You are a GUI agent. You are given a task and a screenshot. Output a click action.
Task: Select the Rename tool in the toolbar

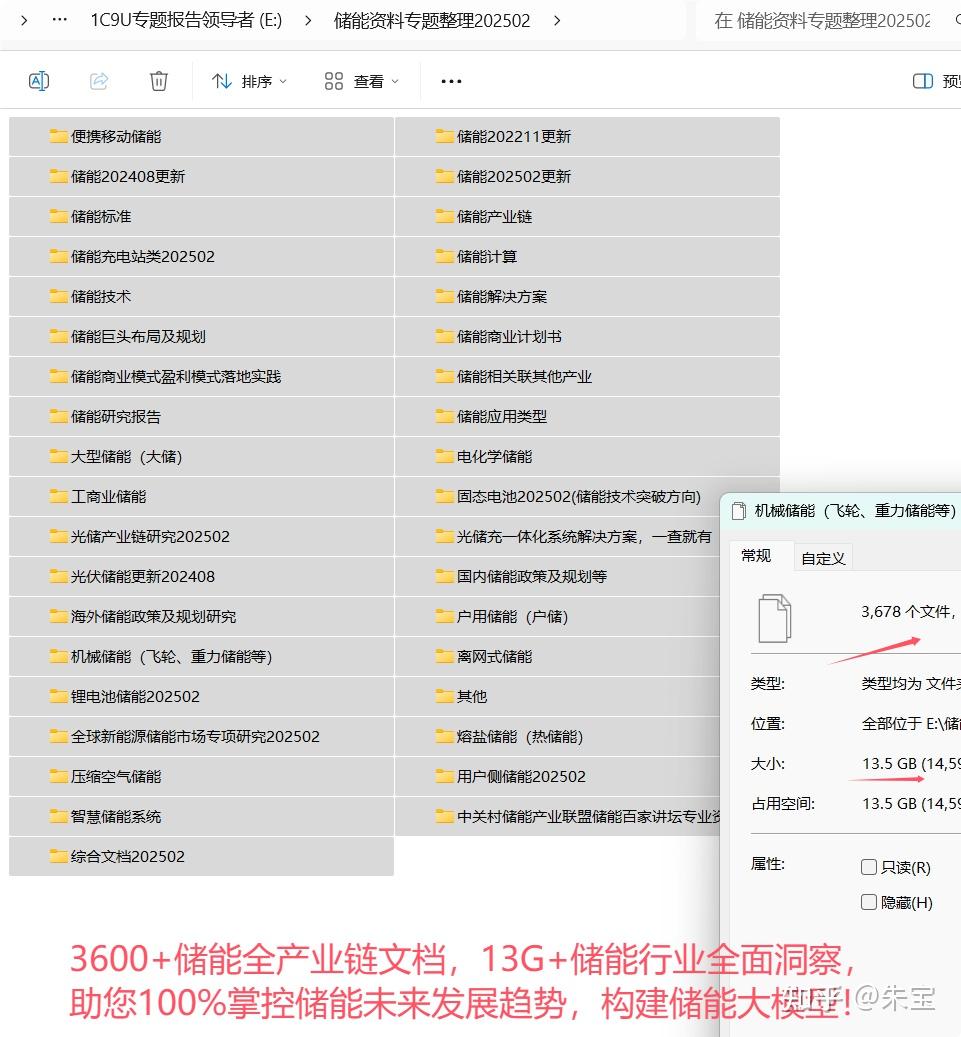click(39, 81)
